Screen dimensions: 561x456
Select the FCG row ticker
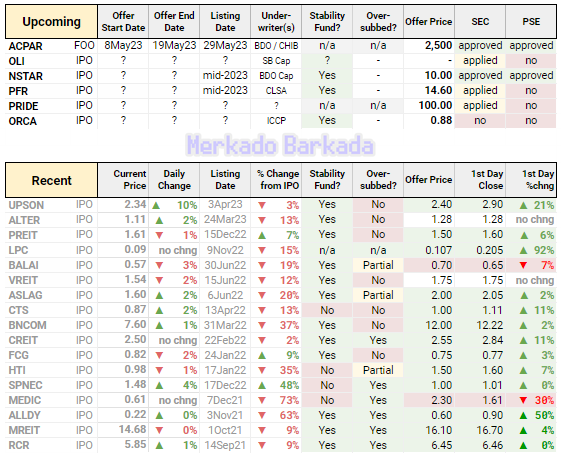point(18,356)
